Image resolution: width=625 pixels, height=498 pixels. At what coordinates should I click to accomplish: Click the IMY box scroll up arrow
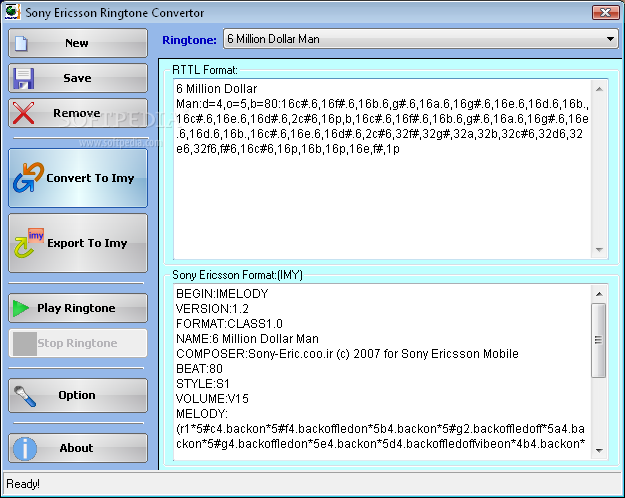point(599,294)
